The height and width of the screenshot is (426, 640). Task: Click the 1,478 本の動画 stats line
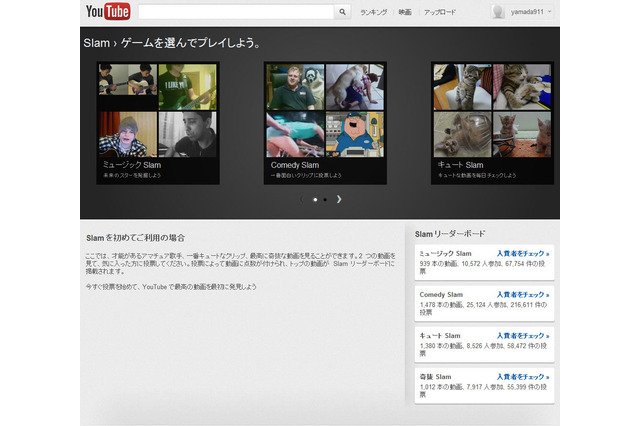point(483,308)
